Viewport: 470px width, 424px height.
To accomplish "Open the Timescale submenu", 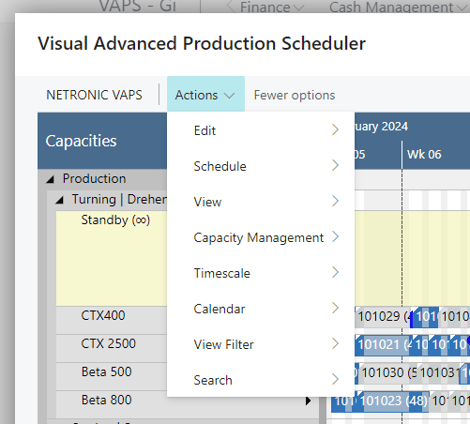I will pos(261,273).
